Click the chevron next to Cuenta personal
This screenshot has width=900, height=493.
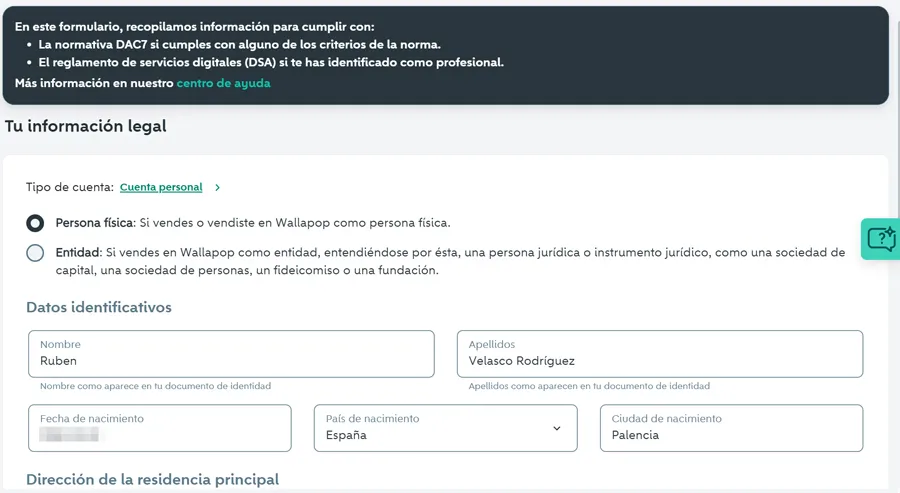tap(218, 188)
